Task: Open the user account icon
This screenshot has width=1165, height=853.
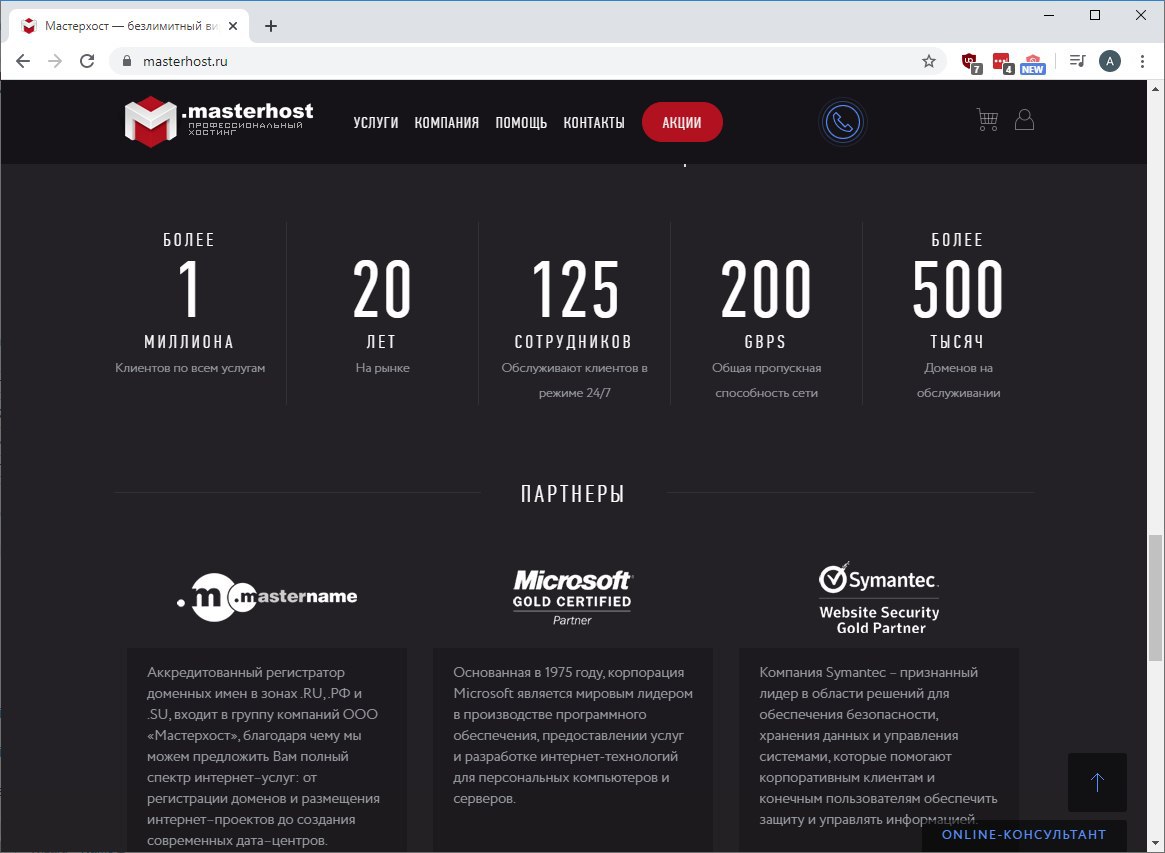Action: click(x=1025, y=120)
